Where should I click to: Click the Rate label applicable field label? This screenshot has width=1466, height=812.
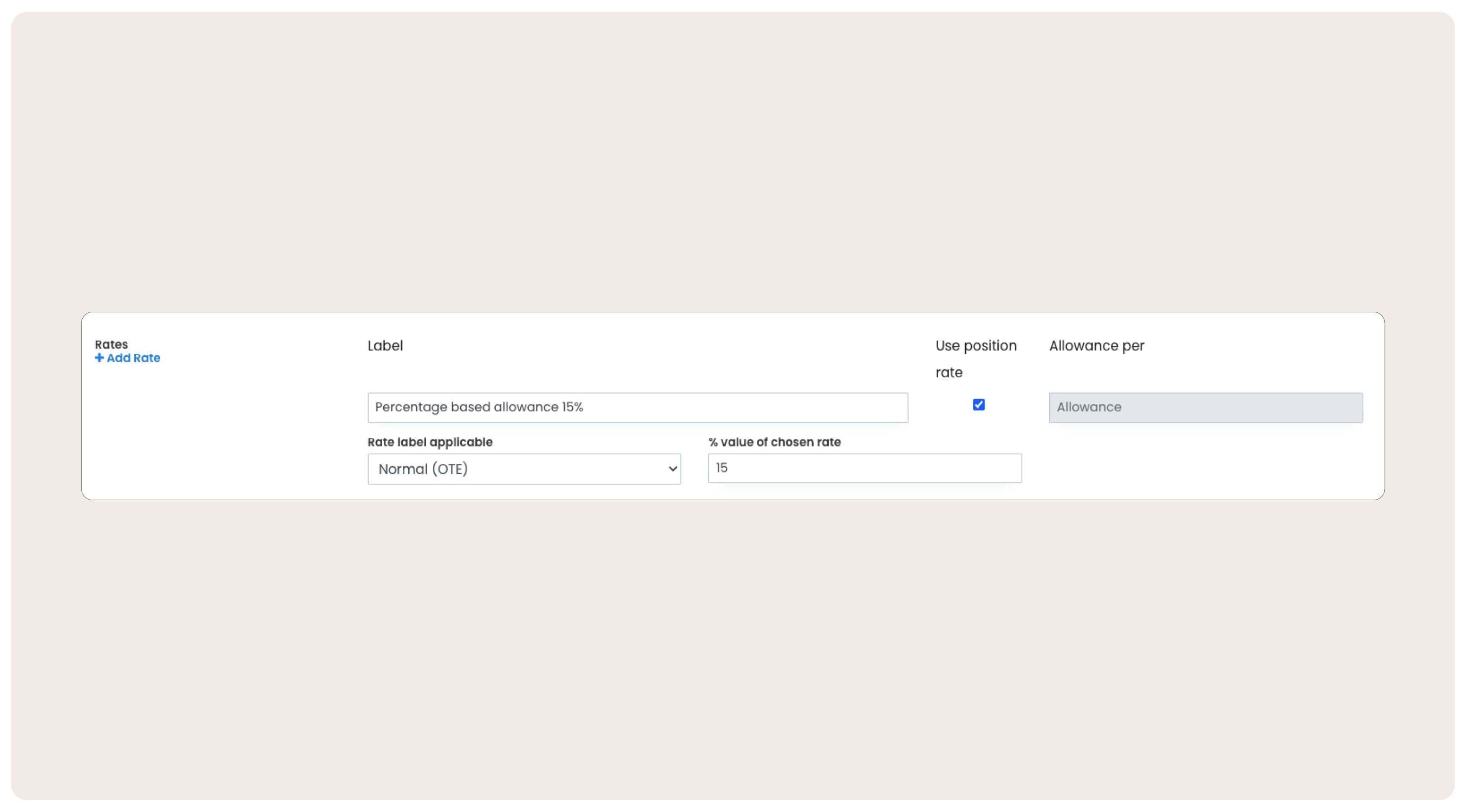430,442
